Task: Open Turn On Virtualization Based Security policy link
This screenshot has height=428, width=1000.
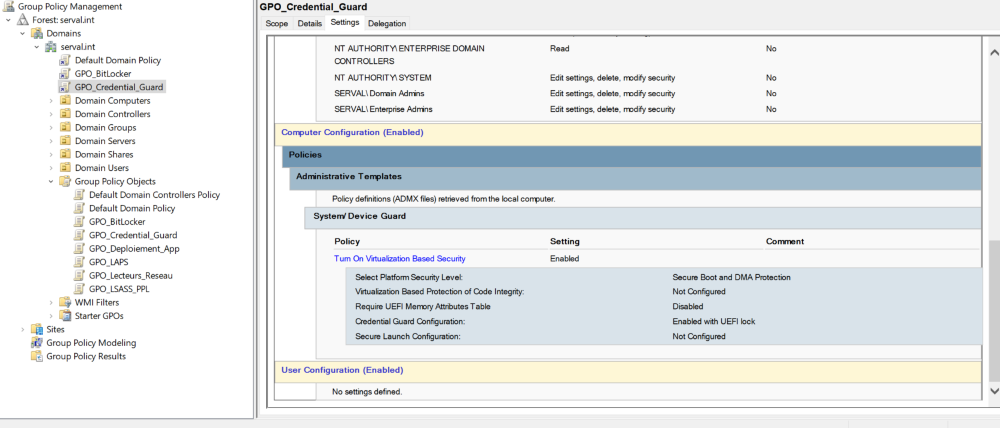Action: (x=400, y=259)
